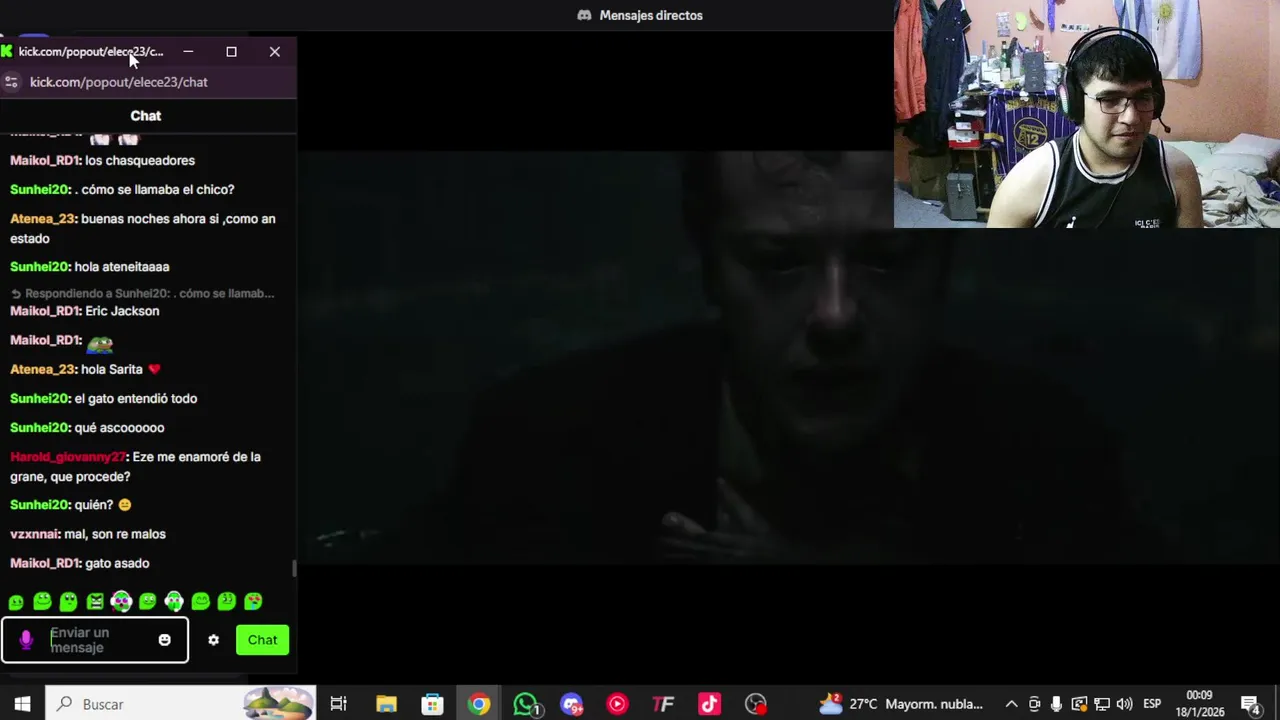Open the network icon in system tray
The image size is (1280, 720).
1101,704
